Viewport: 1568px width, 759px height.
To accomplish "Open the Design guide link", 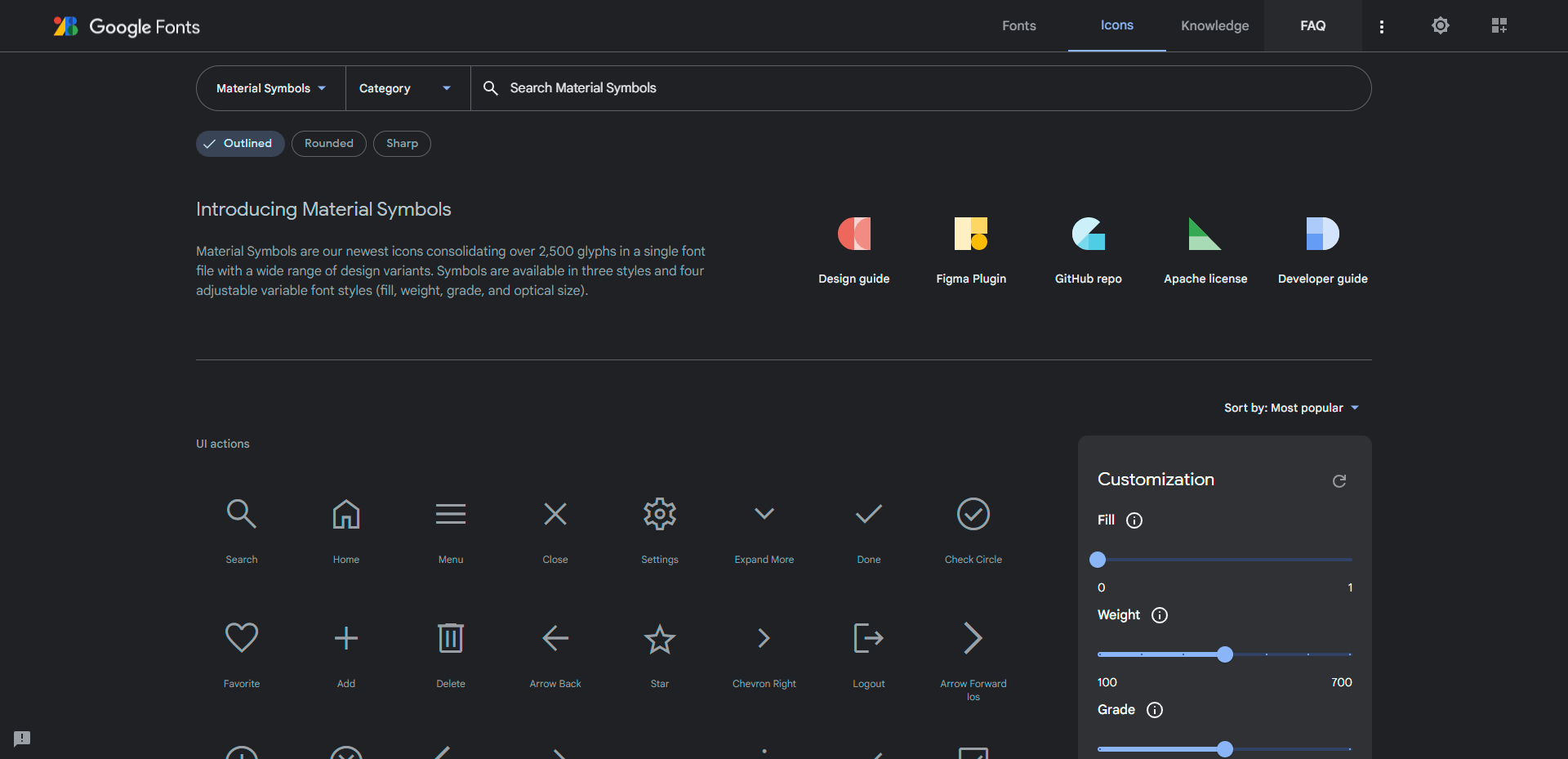I will [x=854, y=251].
